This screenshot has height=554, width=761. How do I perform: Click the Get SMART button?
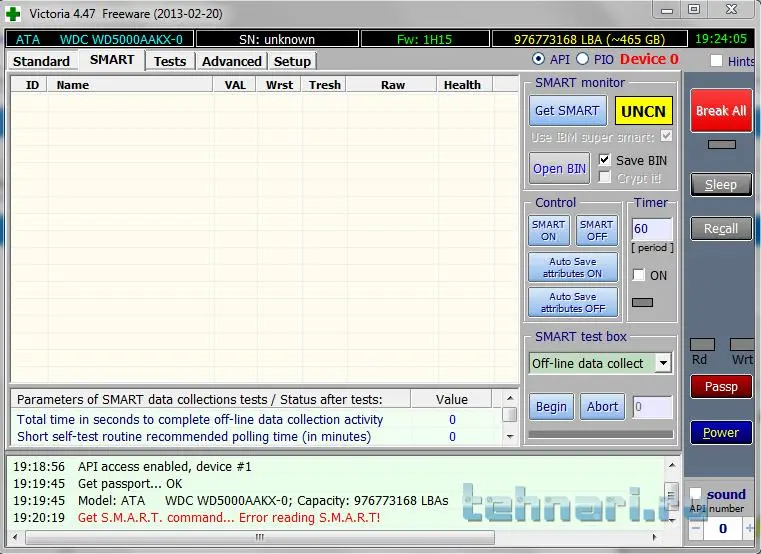click(567, 111)
